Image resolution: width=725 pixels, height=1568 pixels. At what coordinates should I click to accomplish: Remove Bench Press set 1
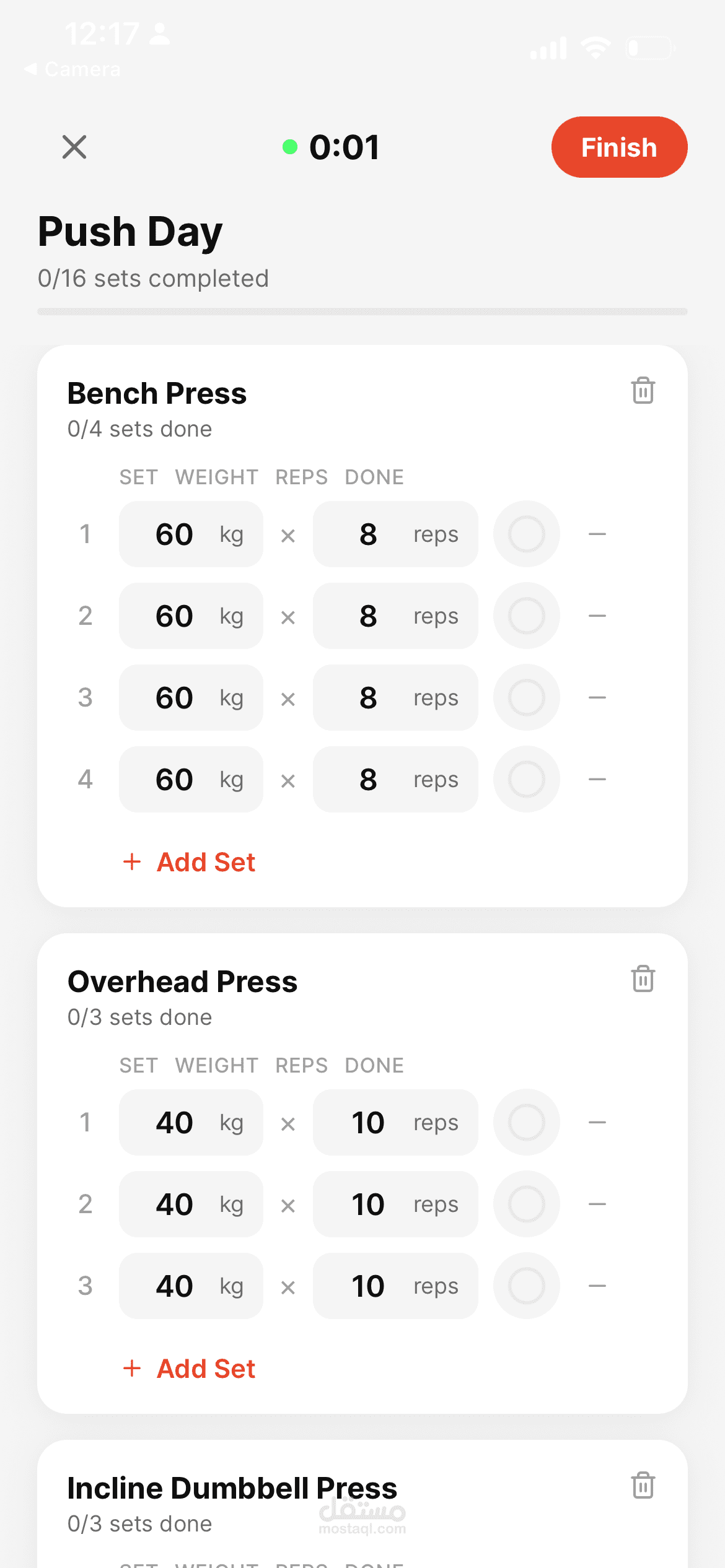[x=597, y=534]
